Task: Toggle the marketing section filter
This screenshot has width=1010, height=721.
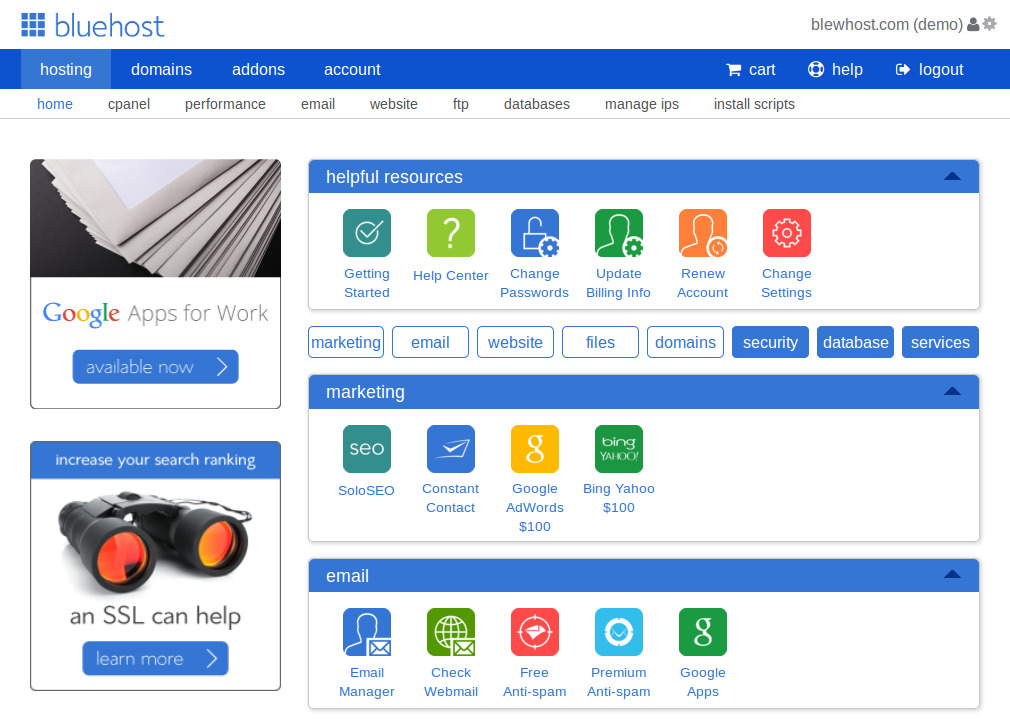Action: (x=346, y=342)
